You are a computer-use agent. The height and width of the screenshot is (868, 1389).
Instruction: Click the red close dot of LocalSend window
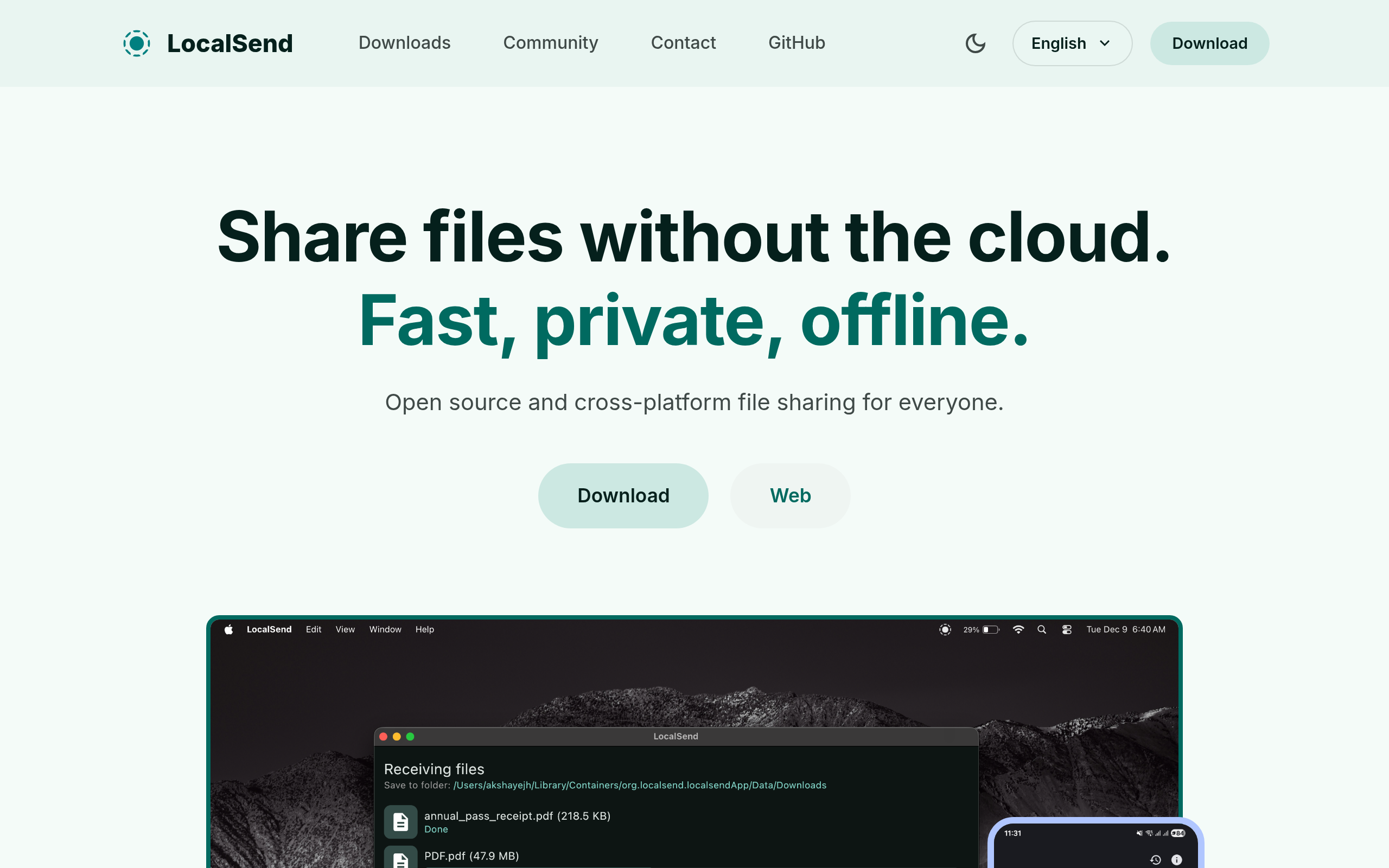[x=384, y=737]
